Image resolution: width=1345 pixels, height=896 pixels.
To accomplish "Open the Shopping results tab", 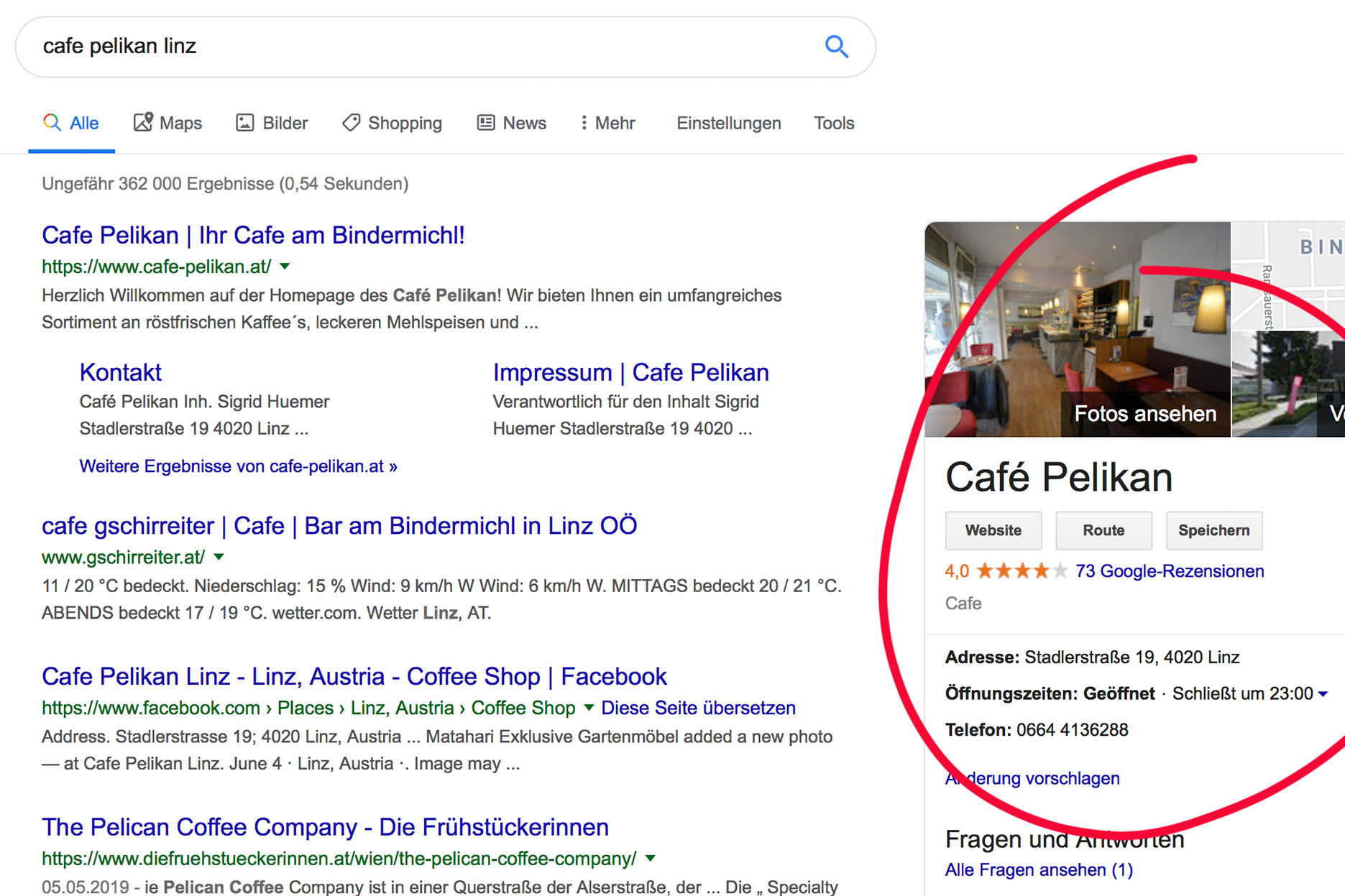I will point(392,123).
